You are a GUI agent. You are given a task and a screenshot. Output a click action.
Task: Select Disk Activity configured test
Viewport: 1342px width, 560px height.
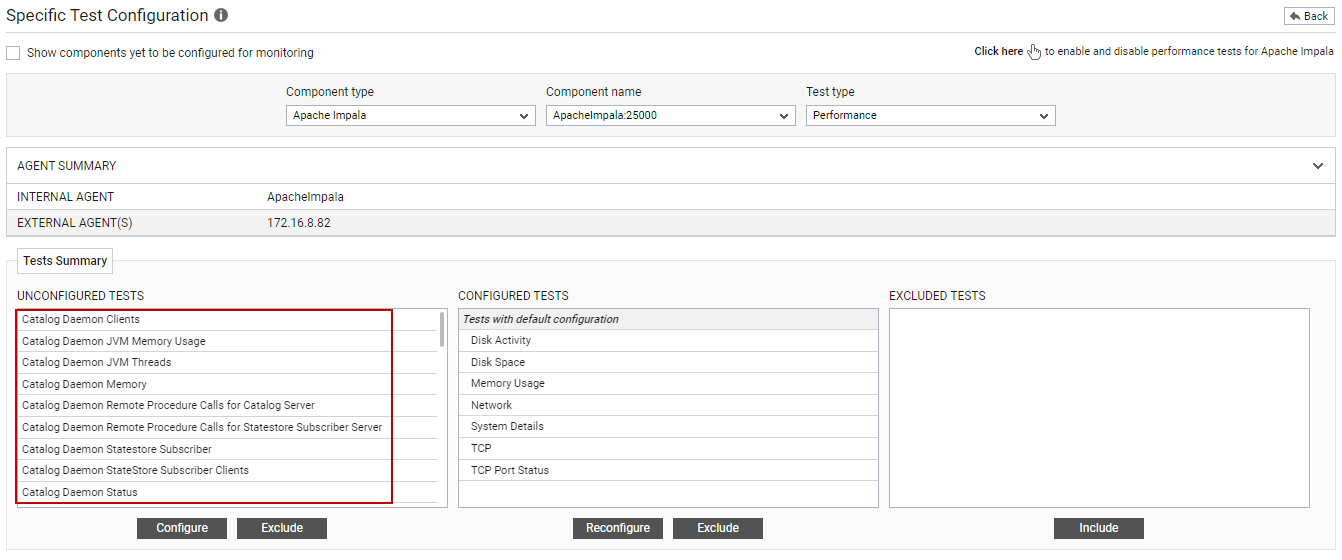point(668,341)
